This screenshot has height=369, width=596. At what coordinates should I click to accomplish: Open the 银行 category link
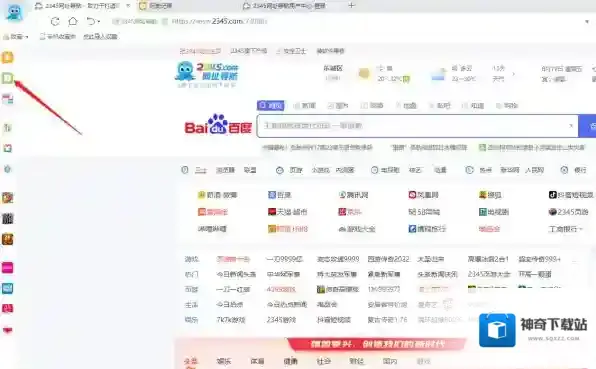click(580, 170)
